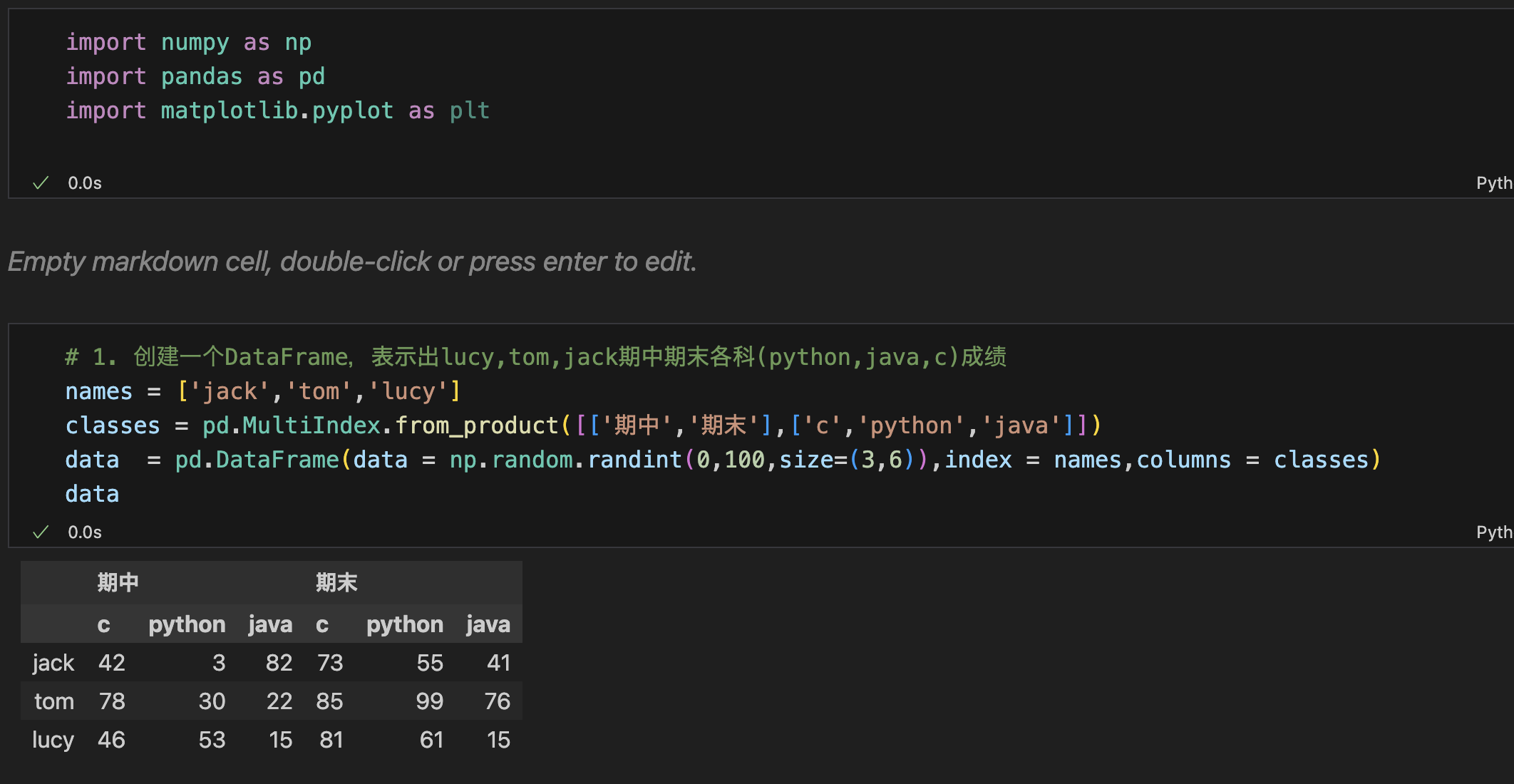
Task: Click lucy's cell value 46
Action: [x=112, y=740]
